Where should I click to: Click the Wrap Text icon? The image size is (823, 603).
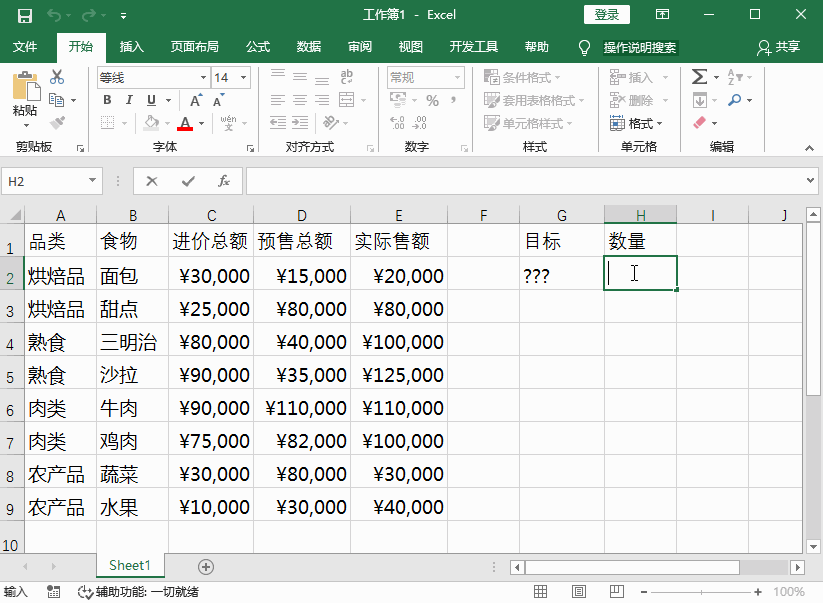[346, 77]
